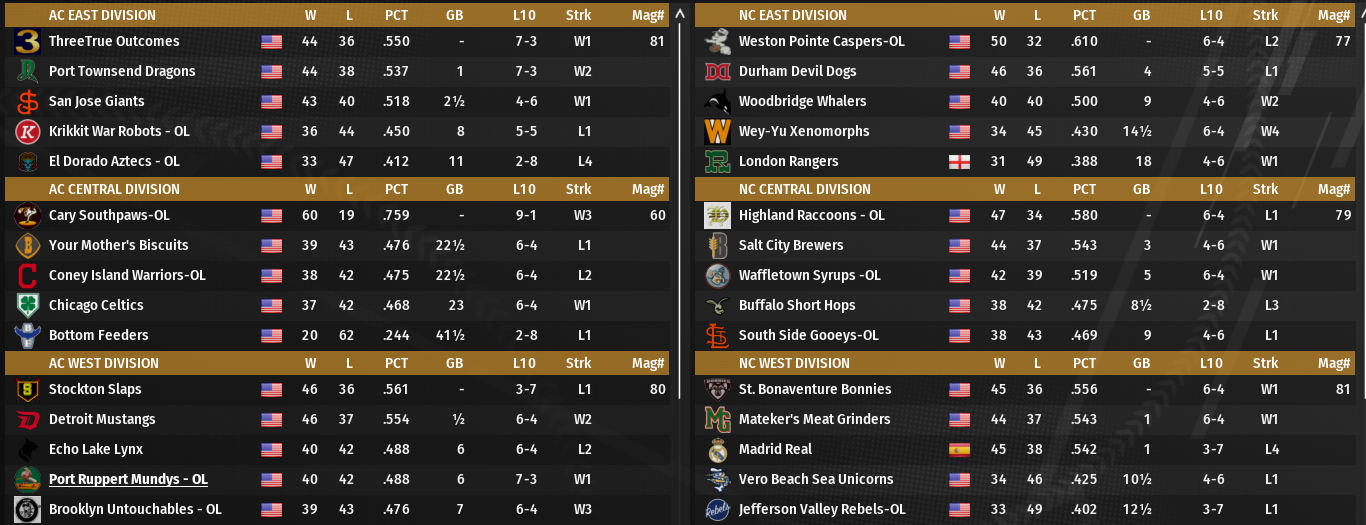This screenshot has width=1366, height=525.
Task: Click the Krikkit War Robots logo icon
Action: point(27,132)
